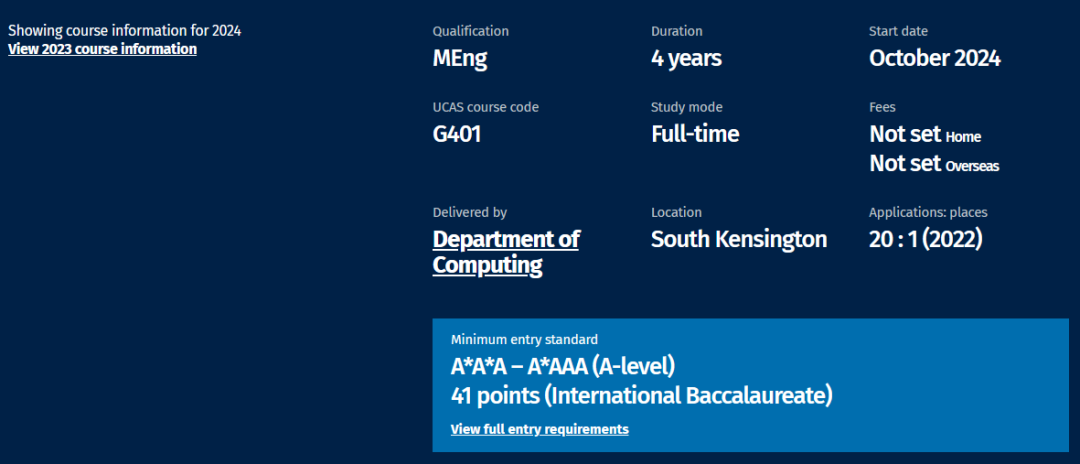1080x464 pixels.
Task: Click the Minimum entry standard heading
Action: [x=524, y=340]
